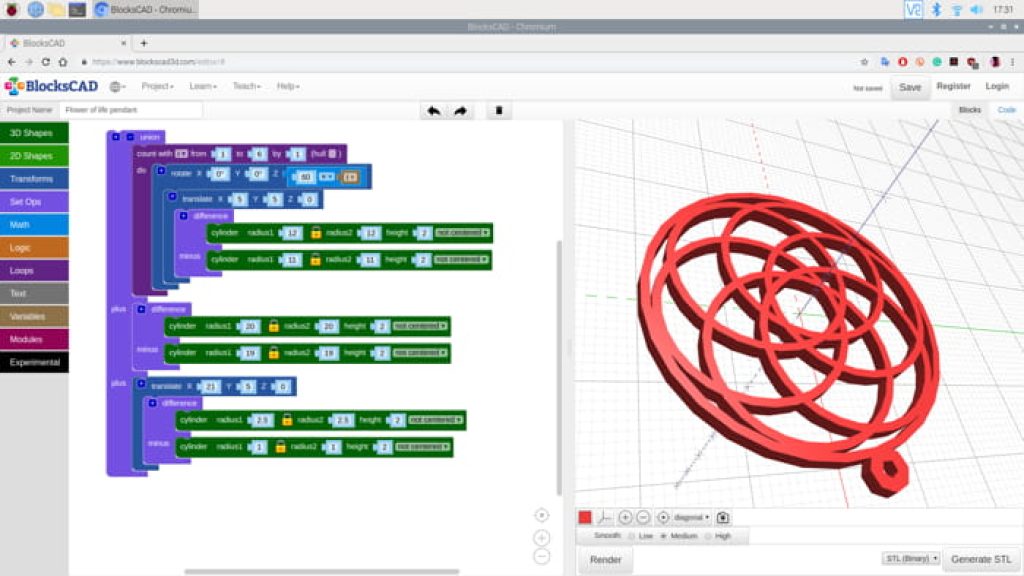Select the zoom-in icon in the render viewport
The width and height of the screenshot is (1024, 576).
point(625,517)
